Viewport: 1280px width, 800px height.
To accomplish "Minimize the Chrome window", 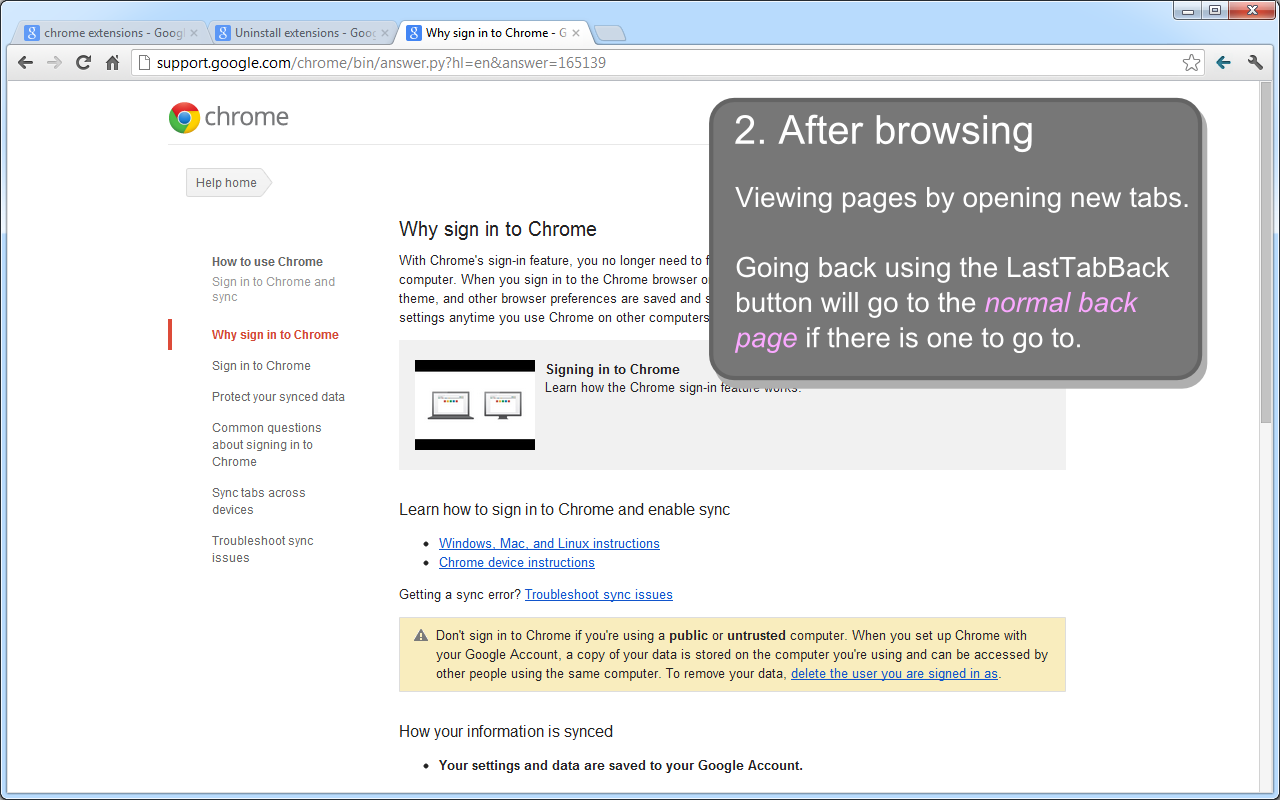I will click(x=1188, y=10).
